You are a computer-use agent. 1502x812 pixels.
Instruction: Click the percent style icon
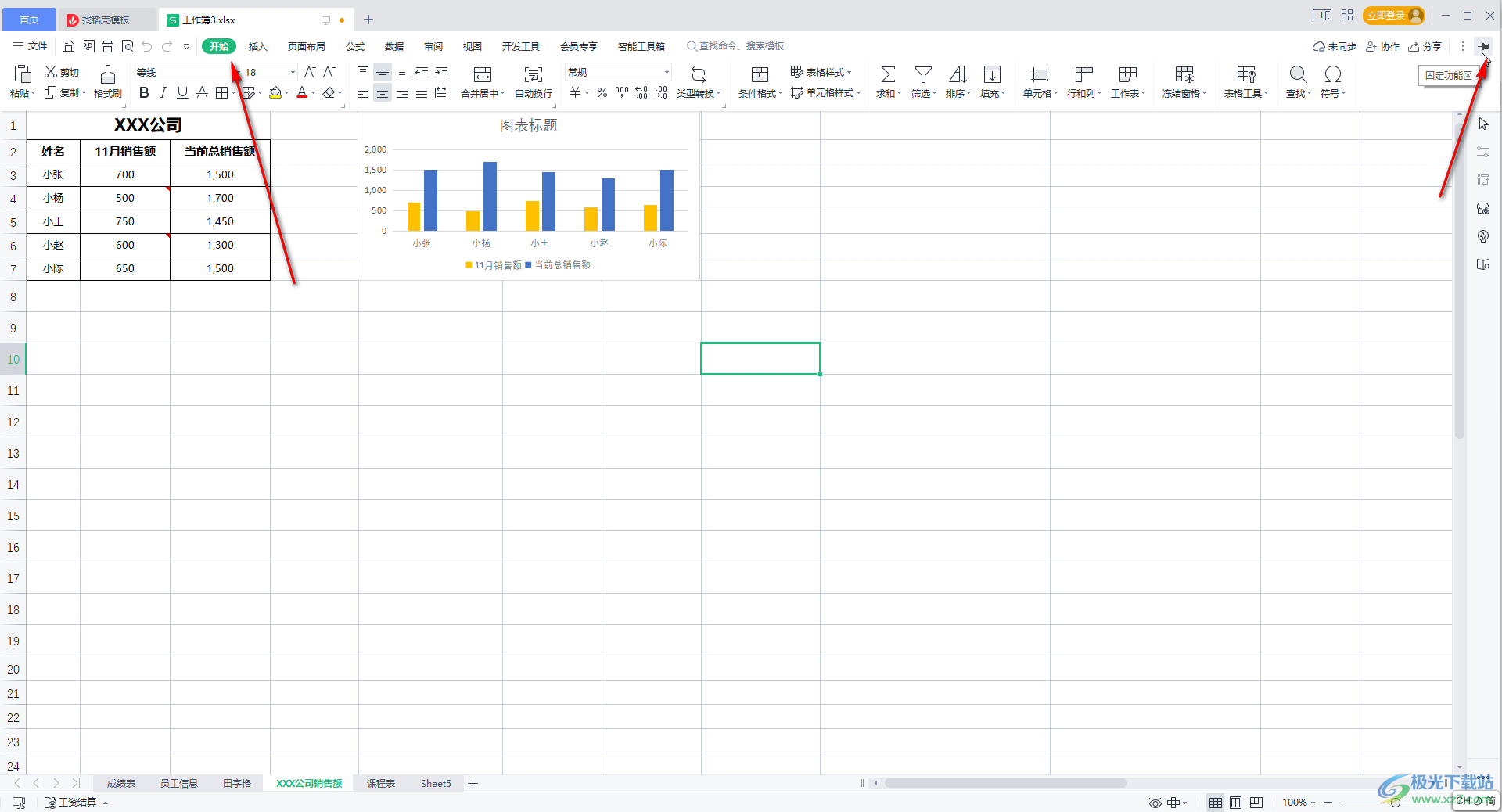click(602, 92)
